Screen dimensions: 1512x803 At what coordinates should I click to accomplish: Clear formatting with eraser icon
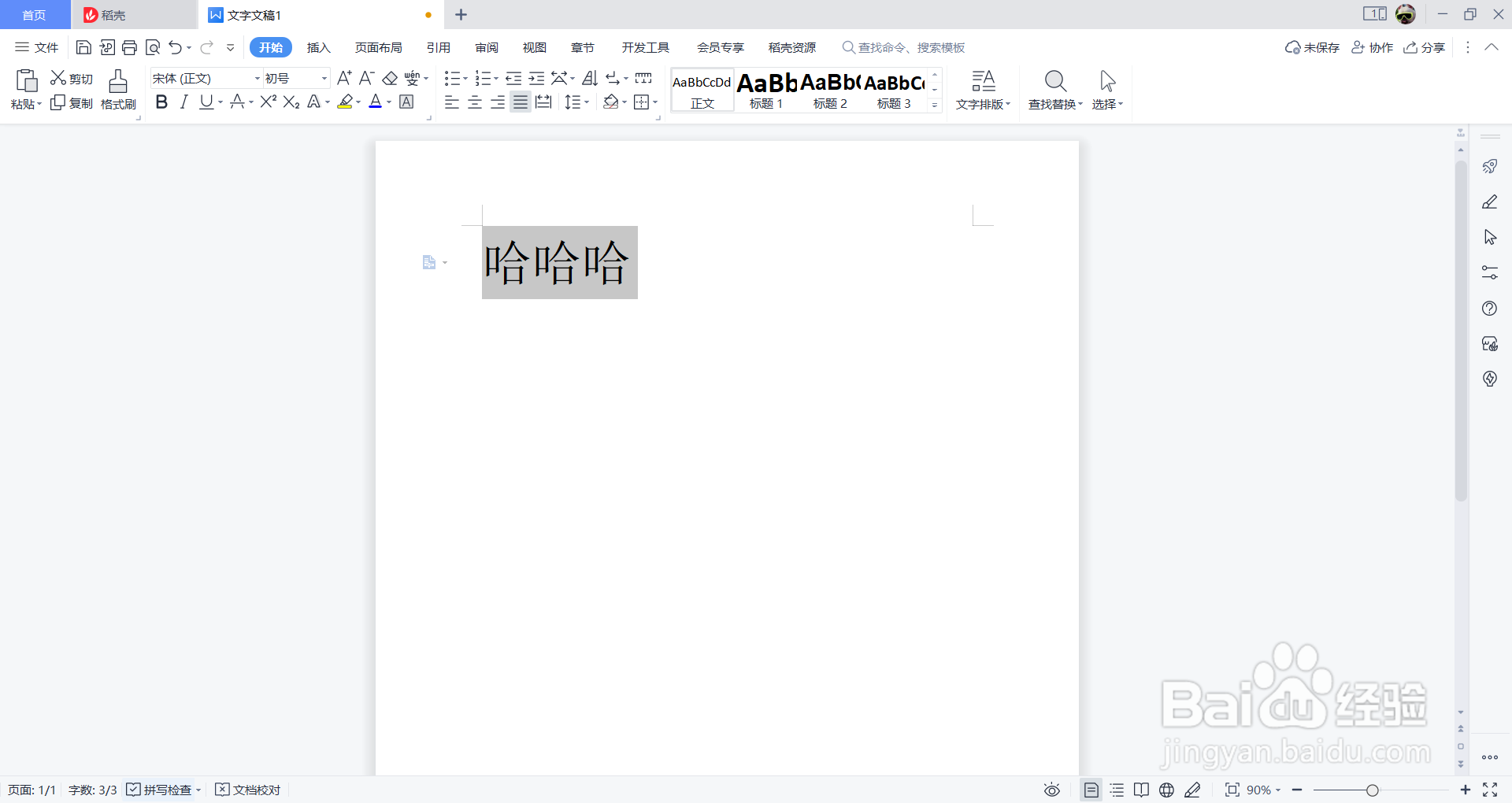tap(390, 78)
